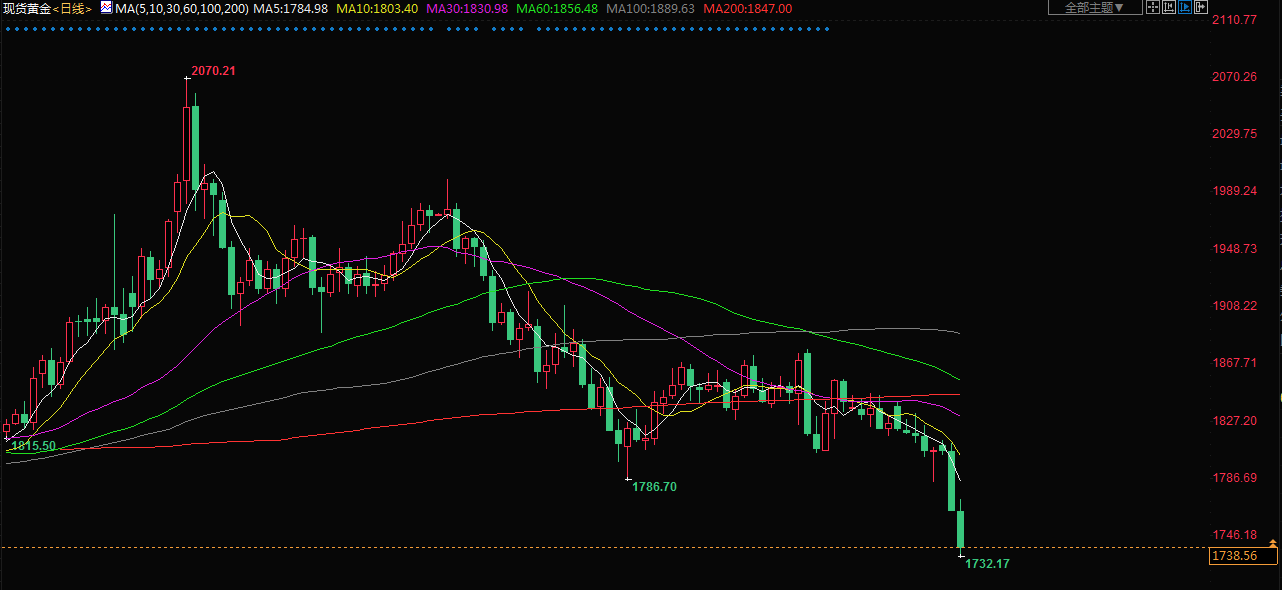Click the 1786.70 low price marker
The image size is (1282, 590).
[655, 487]
